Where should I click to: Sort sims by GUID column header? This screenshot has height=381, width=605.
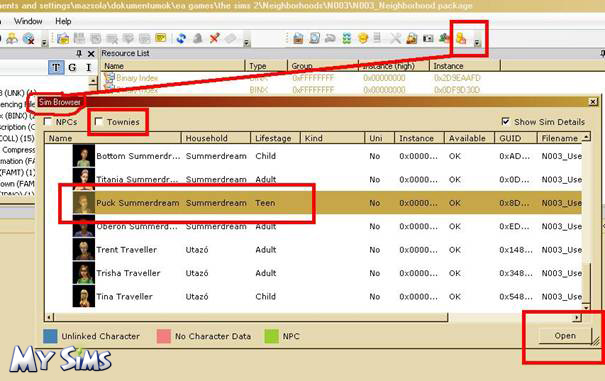515,138
